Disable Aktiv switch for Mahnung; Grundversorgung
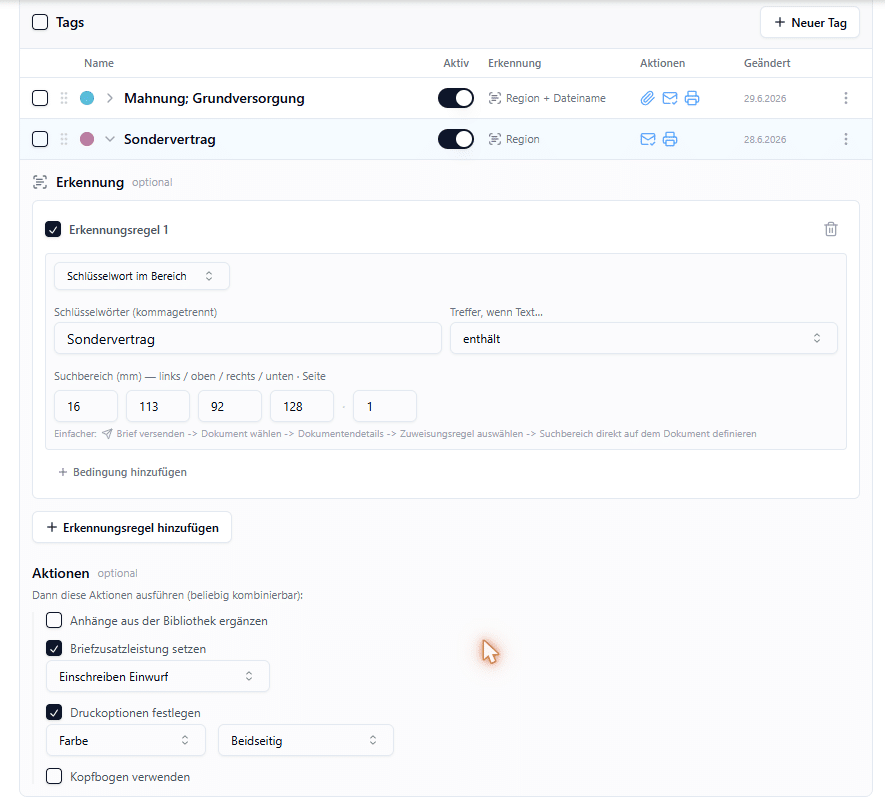Viewport: 885px width, 803px height. click(x=456, y=98)
